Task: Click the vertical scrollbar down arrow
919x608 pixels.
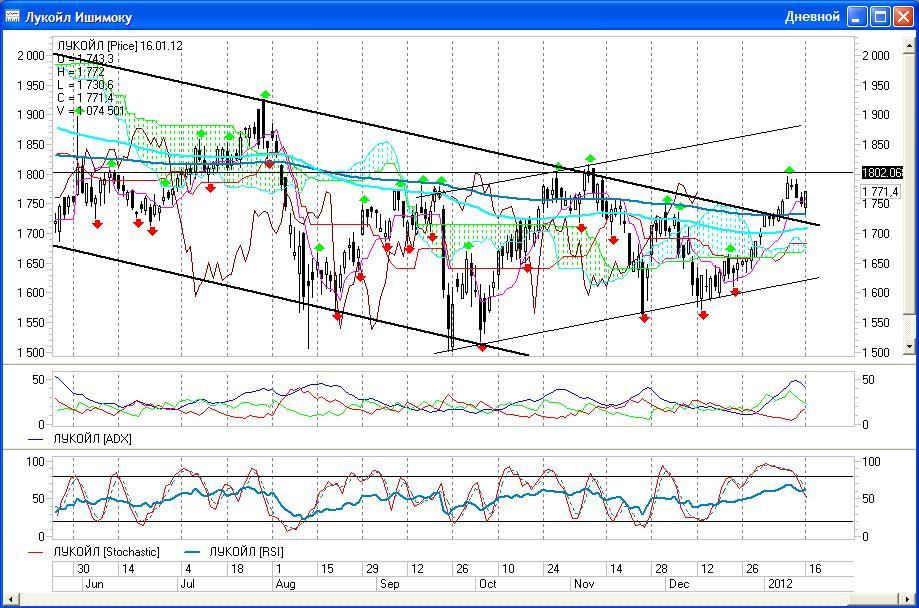Action: click(x=910, y=346)
